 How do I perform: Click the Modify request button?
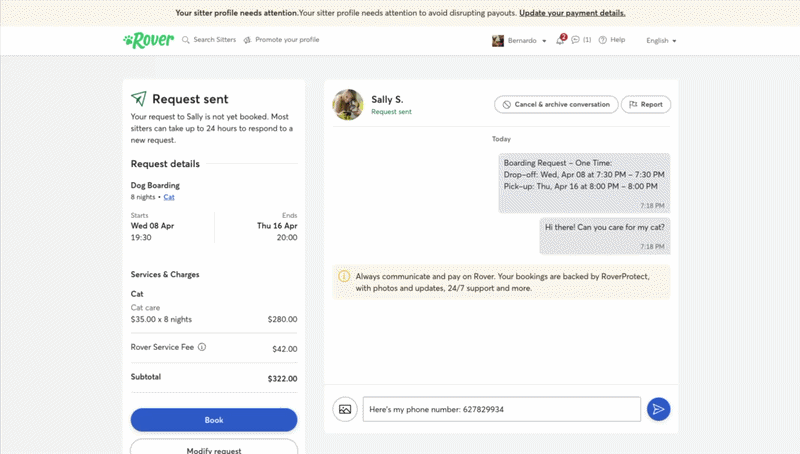[214, 446]
